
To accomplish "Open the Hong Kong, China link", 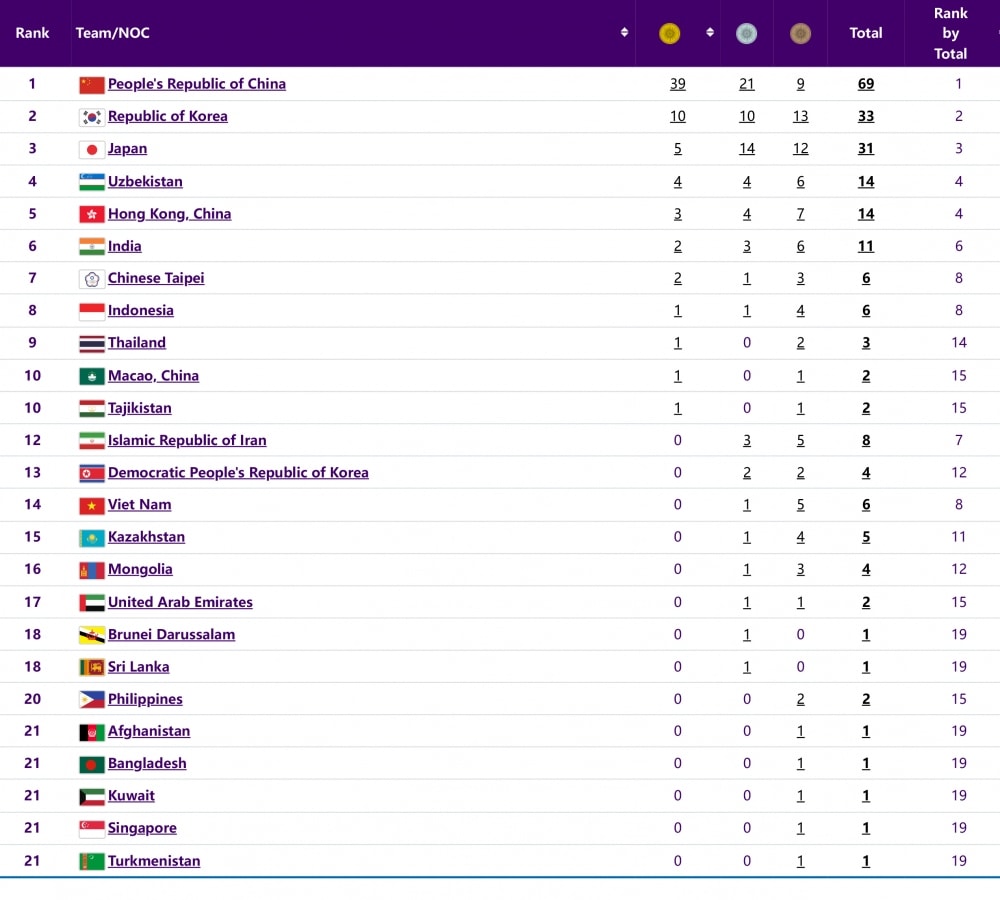I will click(169, 214).
